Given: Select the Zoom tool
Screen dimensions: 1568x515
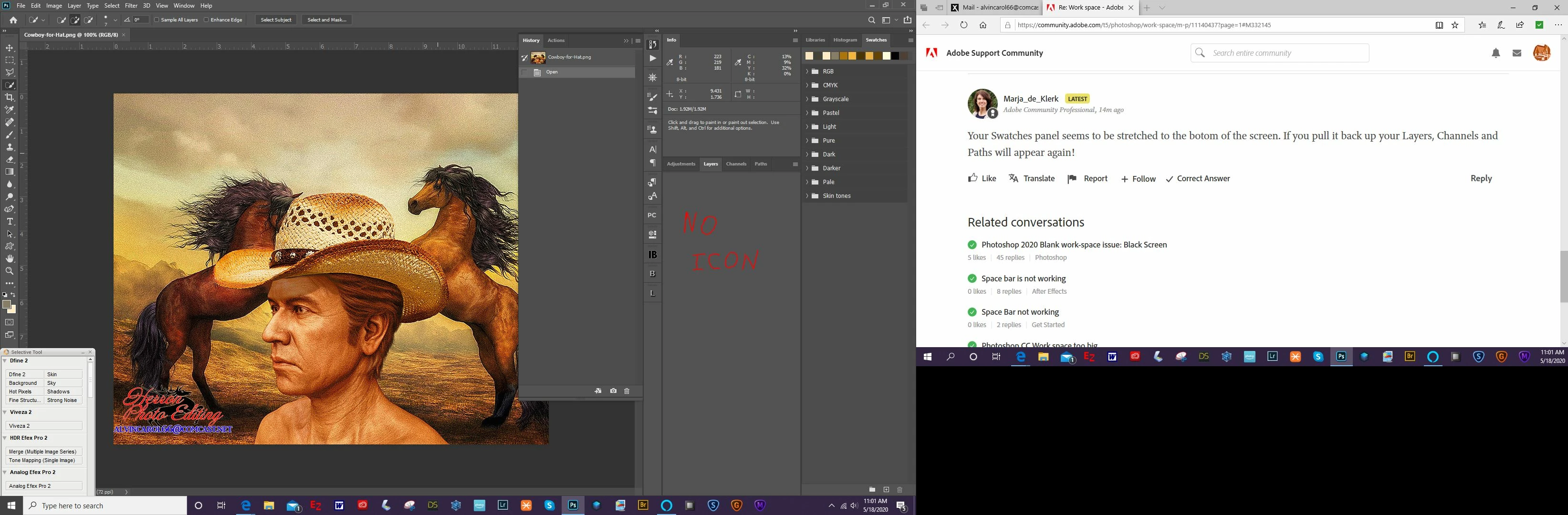Looking at the screenshot, I should [x=10, y=271].
